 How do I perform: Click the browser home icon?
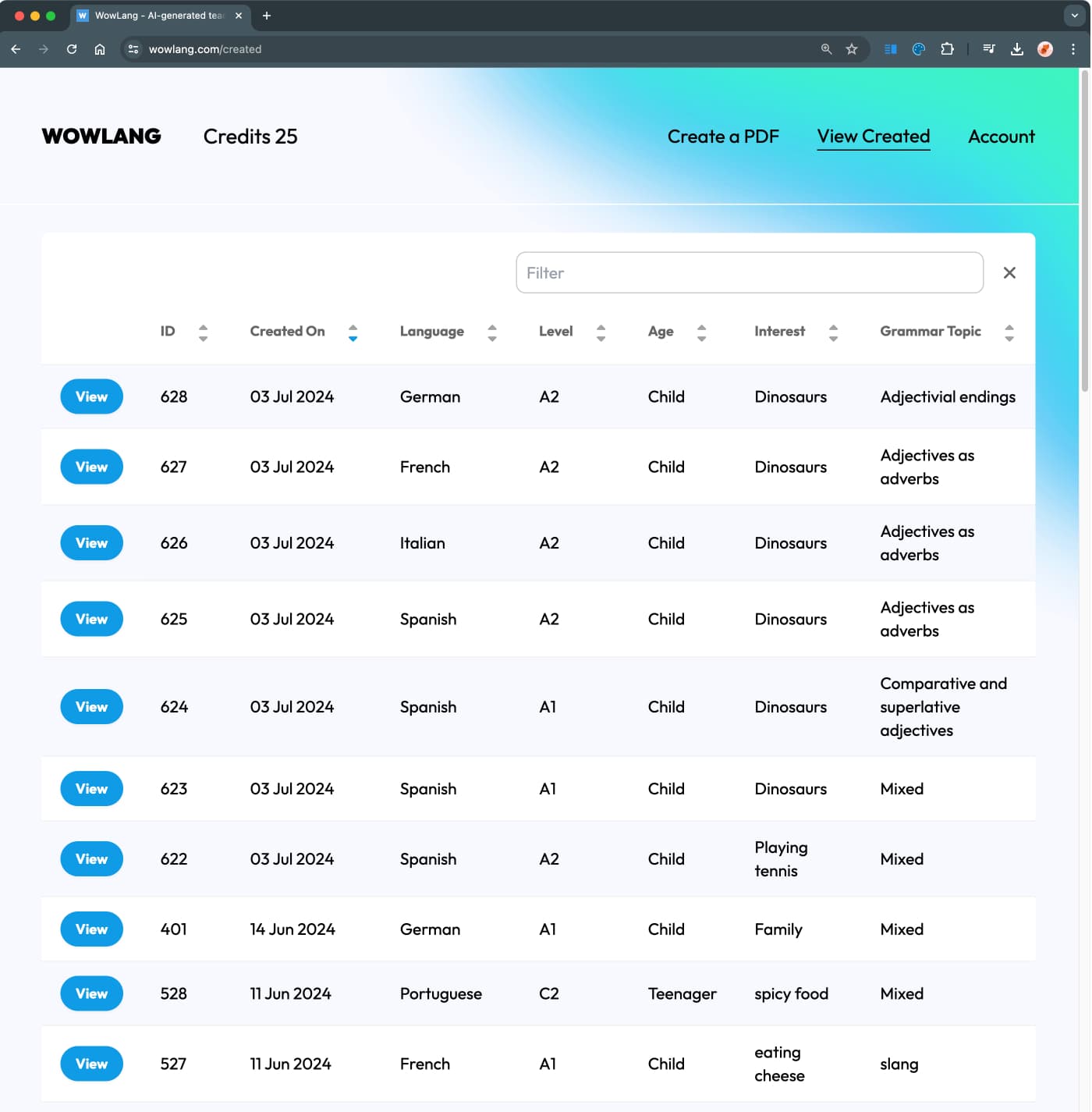[100, 49]
